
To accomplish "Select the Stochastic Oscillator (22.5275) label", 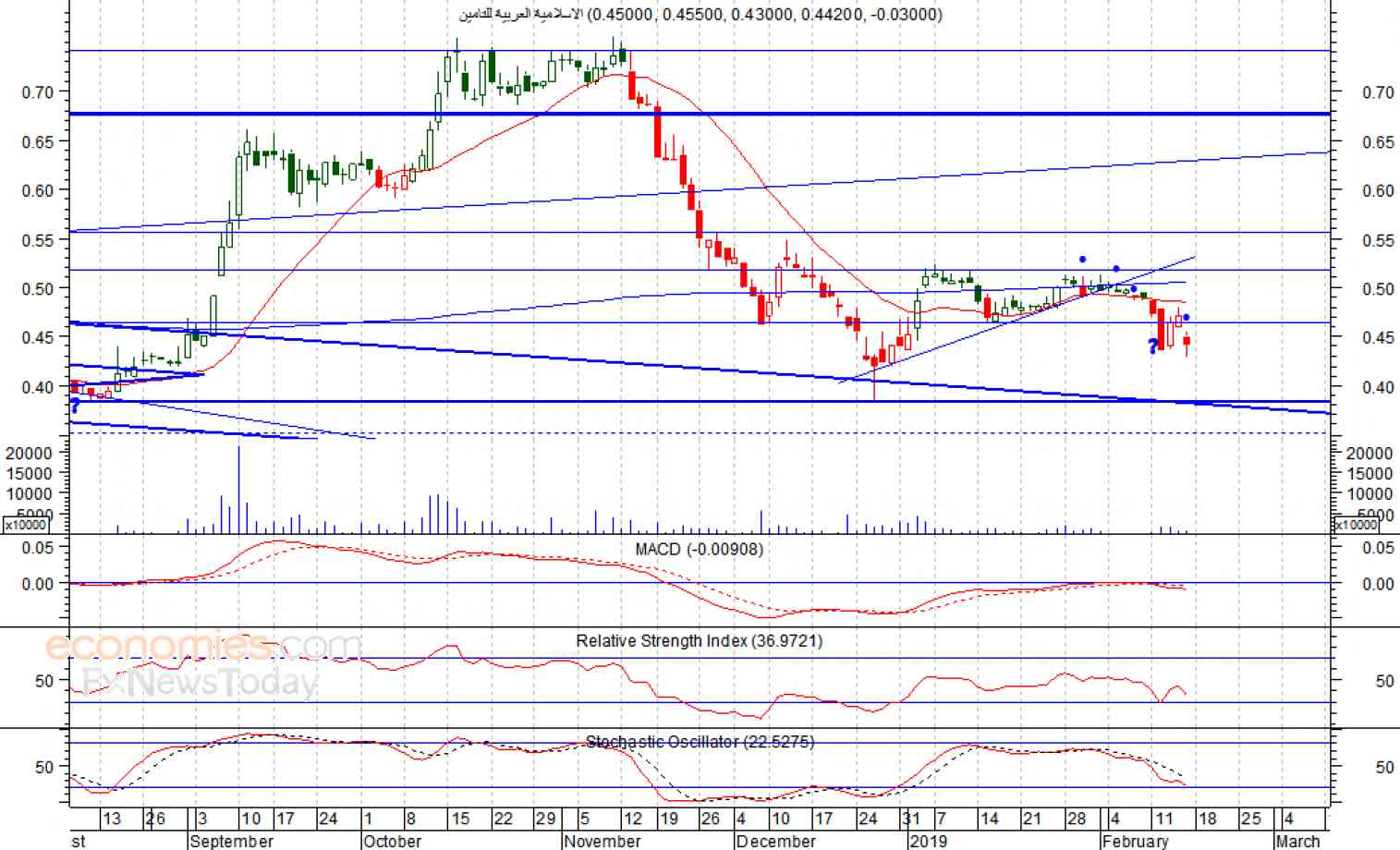I will [700, 741].
